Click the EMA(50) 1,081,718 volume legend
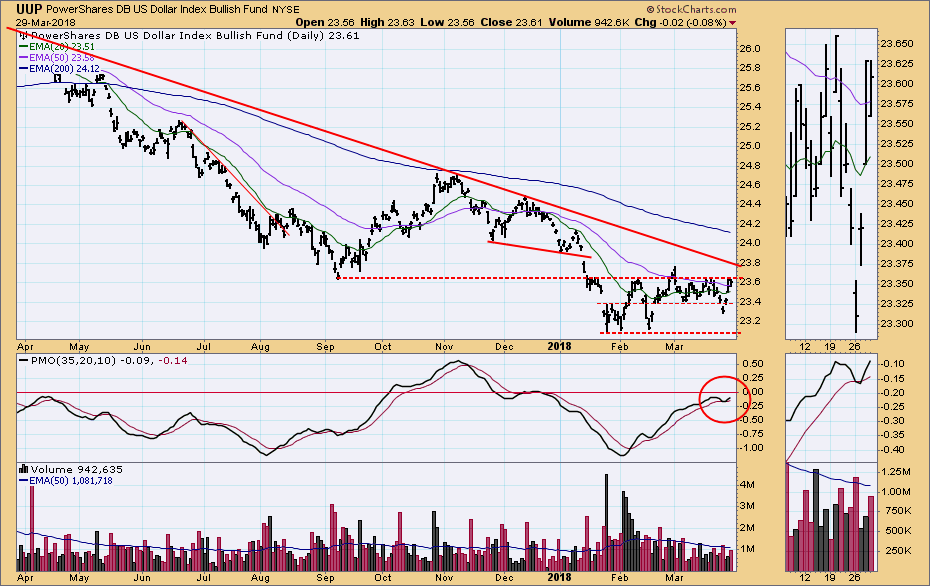Screen dimensions: 930x586 (66, 480)
